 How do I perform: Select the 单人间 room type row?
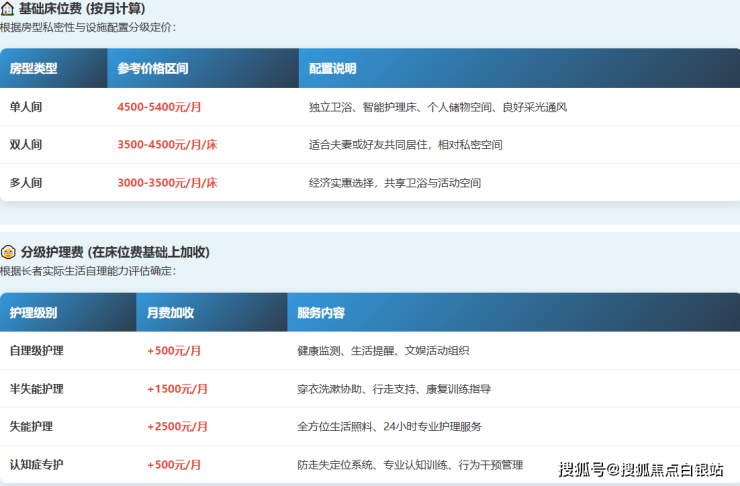coord(26,107)
